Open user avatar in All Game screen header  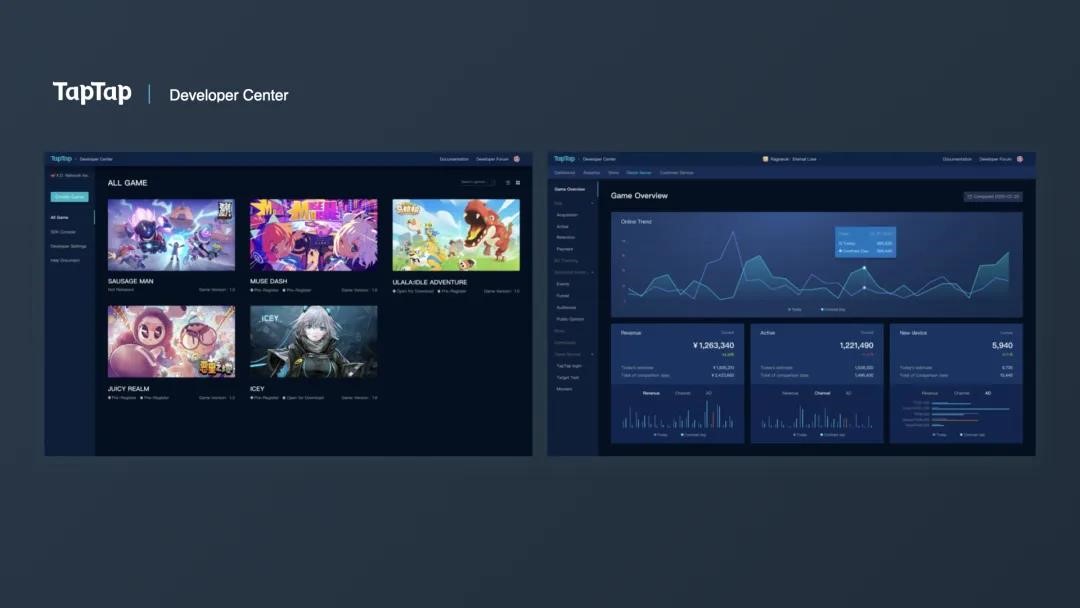click(x=517, y=159)
